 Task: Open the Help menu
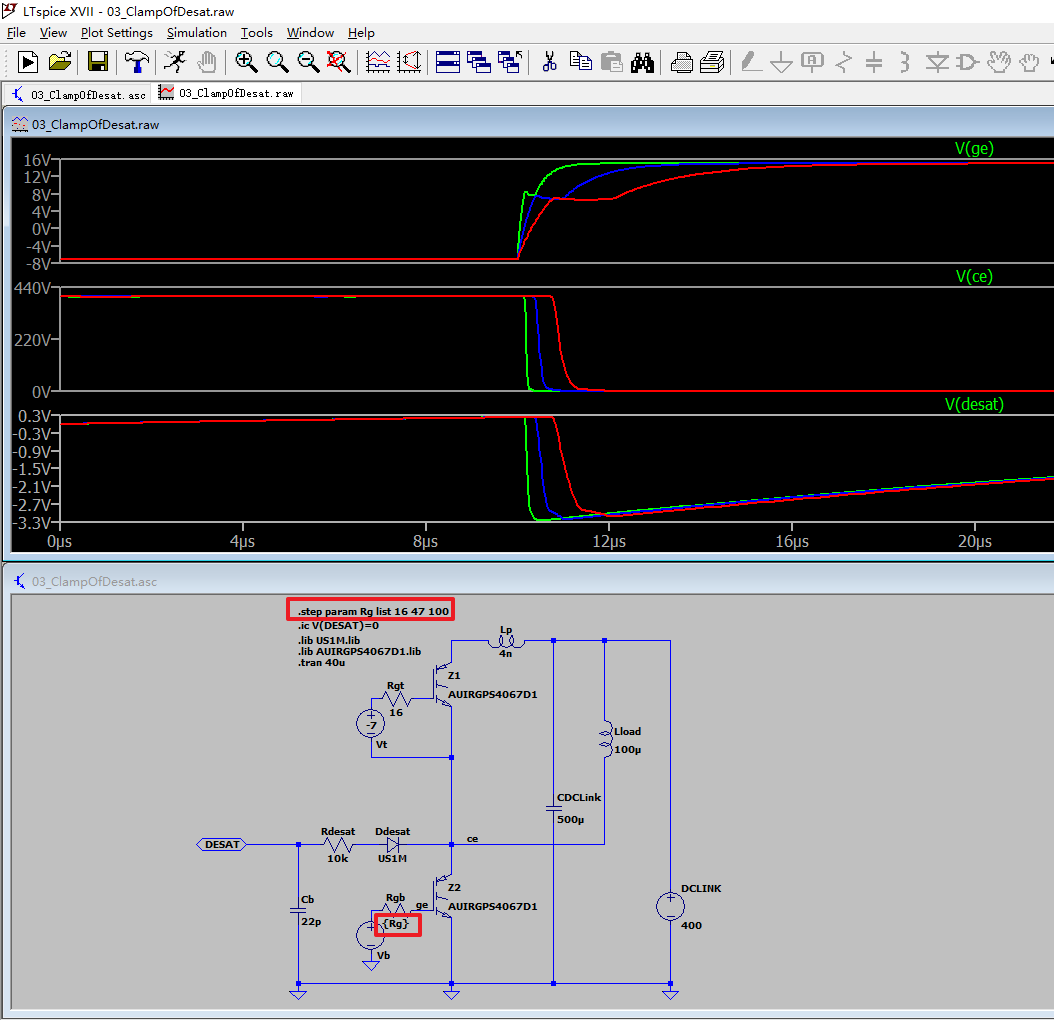[x=361, y=32]
